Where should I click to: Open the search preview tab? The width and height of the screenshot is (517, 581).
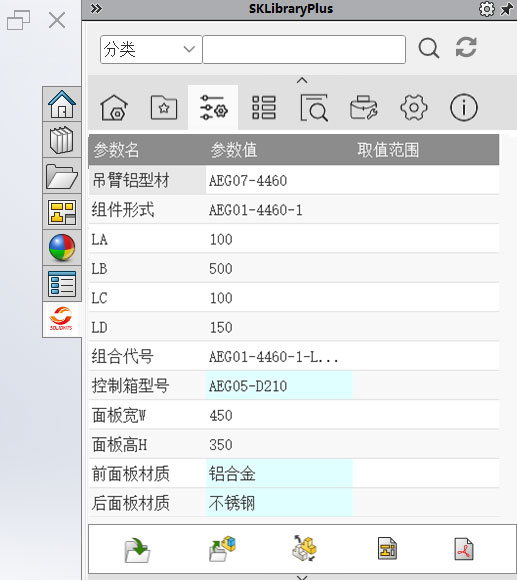(314, 107)
